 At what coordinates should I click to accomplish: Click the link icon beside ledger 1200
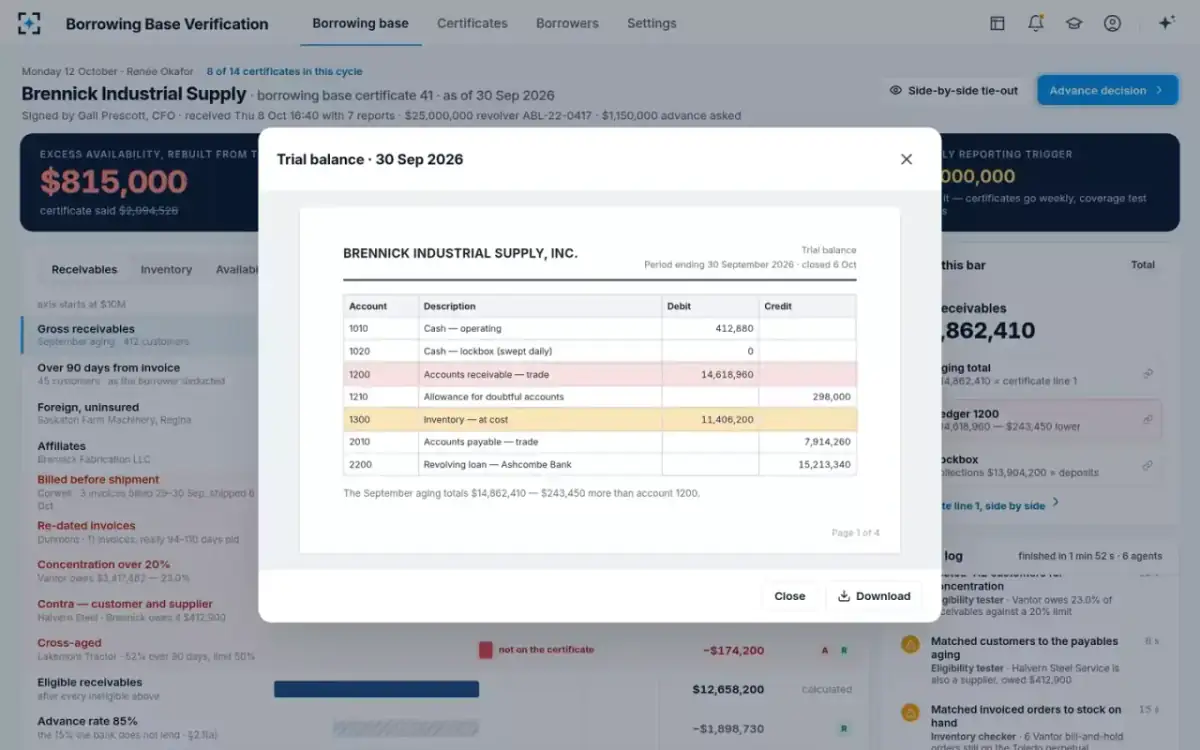click(x=1148, y=420)
